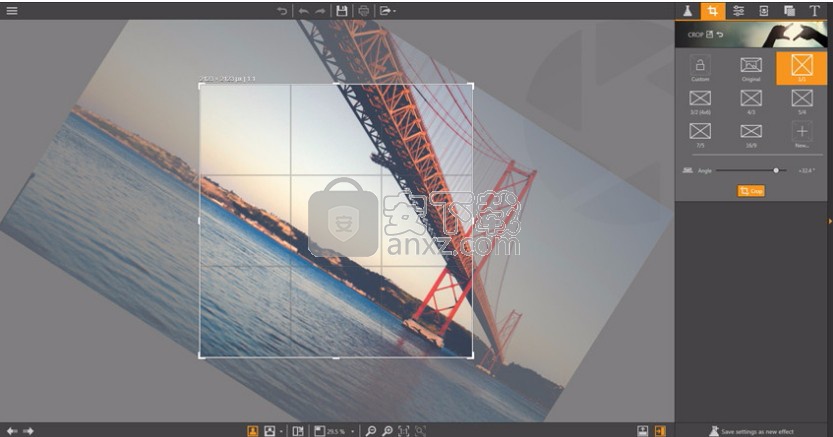Click the bottom-left crop corner handle

click(x=201, y=356)
